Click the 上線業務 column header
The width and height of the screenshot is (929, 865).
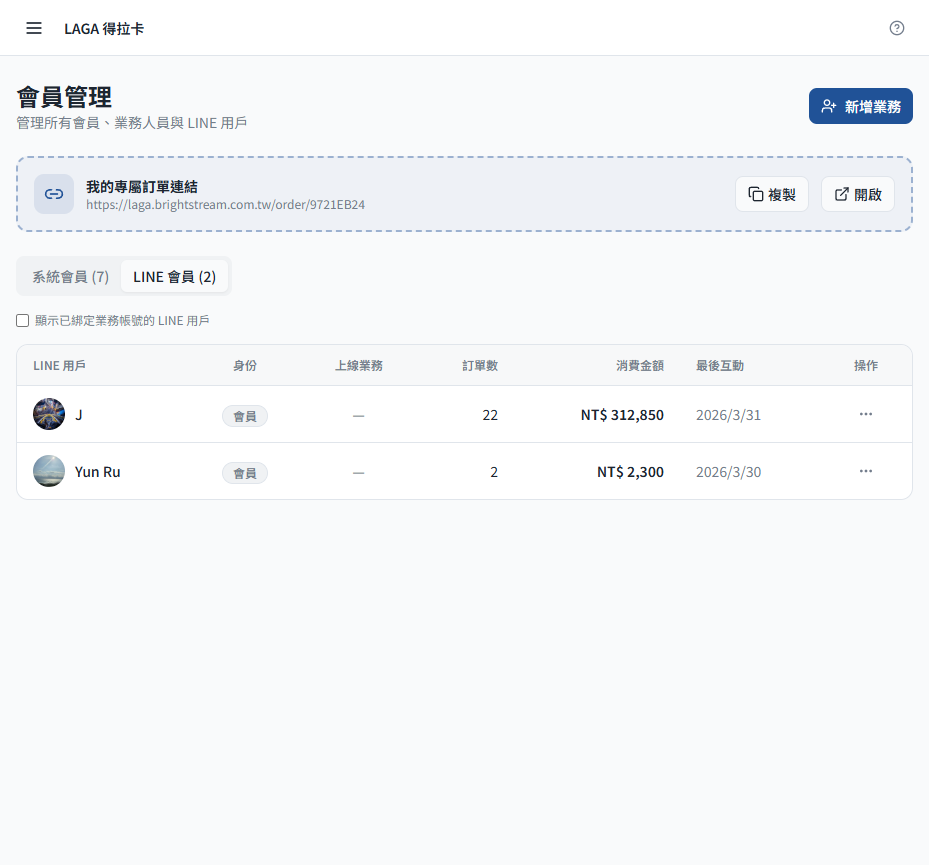[x=358, y=366]
